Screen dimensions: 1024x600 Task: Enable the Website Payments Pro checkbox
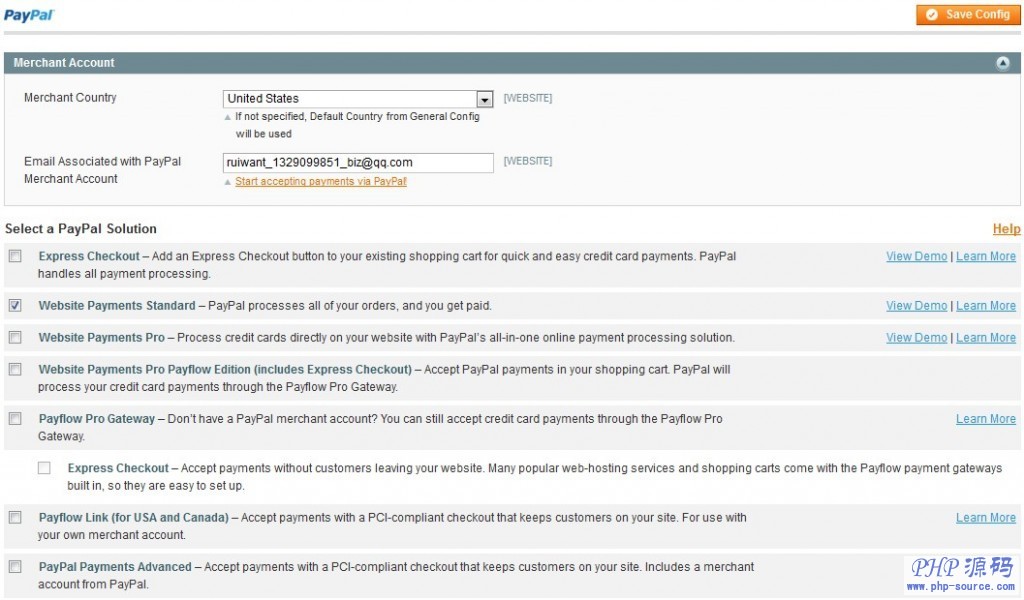(13, 337)
